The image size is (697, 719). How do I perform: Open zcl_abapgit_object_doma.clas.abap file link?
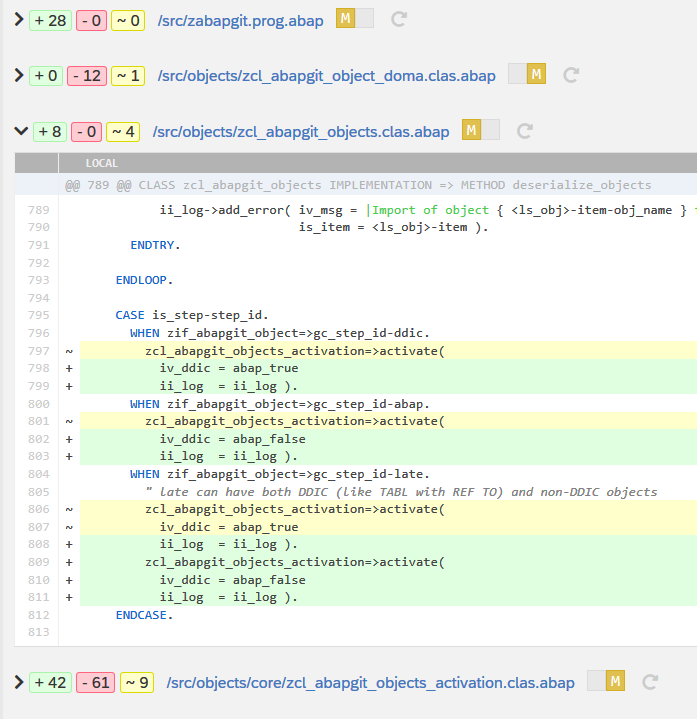[326, 76]
